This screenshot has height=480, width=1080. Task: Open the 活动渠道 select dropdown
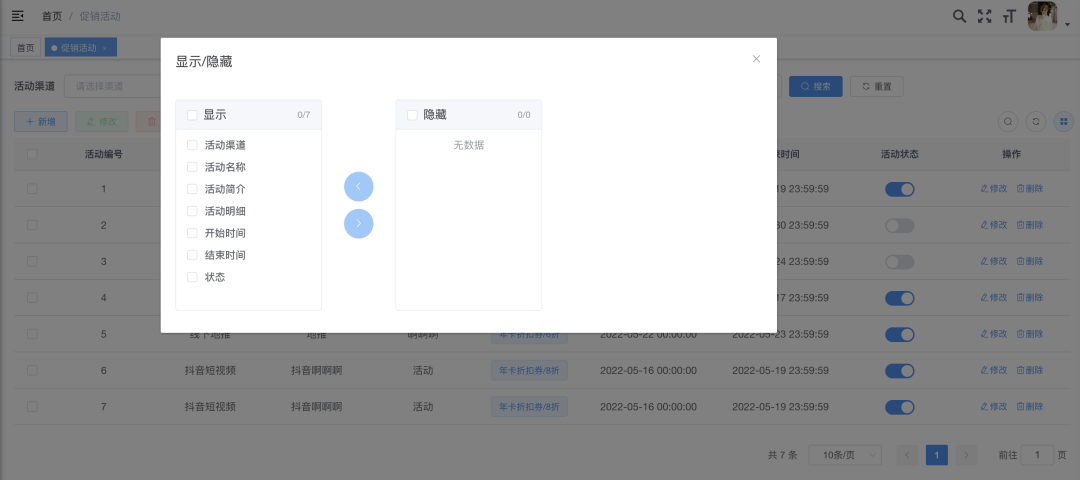(112, 86)
